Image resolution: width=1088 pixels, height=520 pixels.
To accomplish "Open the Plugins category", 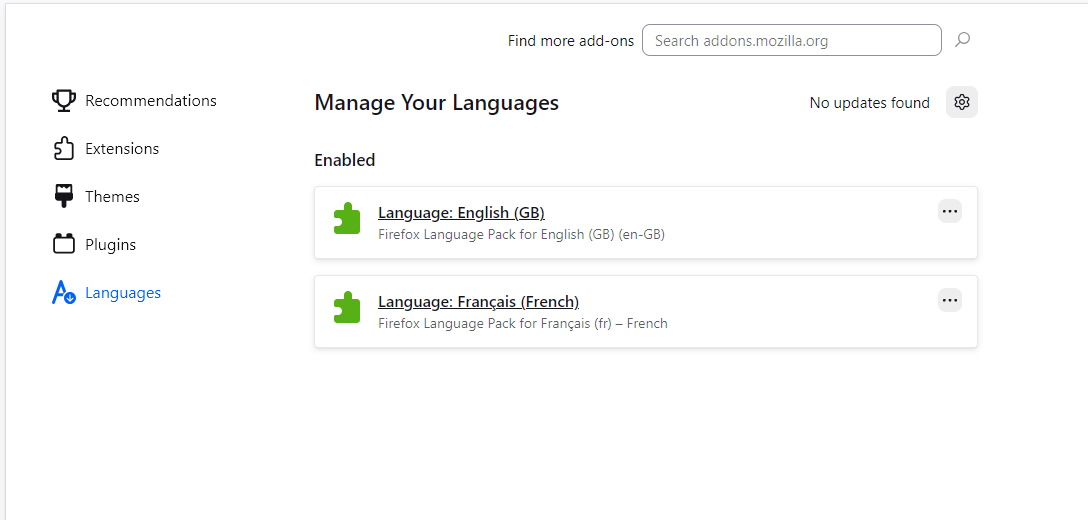I will [110, 245].
